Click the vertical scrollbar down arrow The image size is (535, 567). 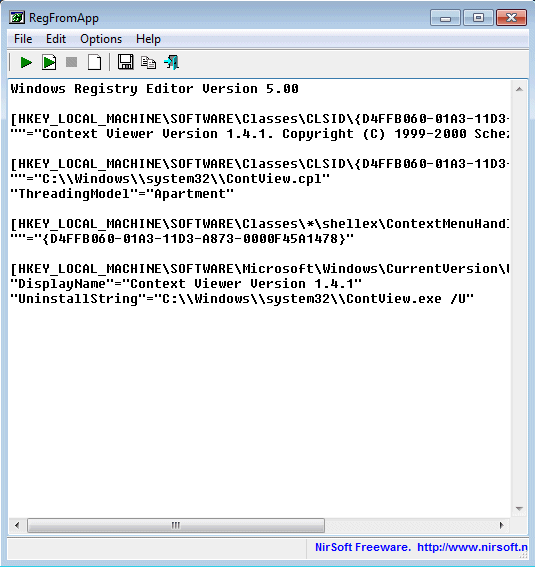519,509
